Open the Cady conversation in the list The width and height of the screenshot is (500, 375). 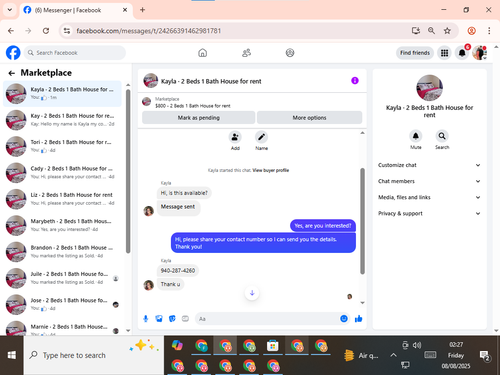(x=62, y=172)
